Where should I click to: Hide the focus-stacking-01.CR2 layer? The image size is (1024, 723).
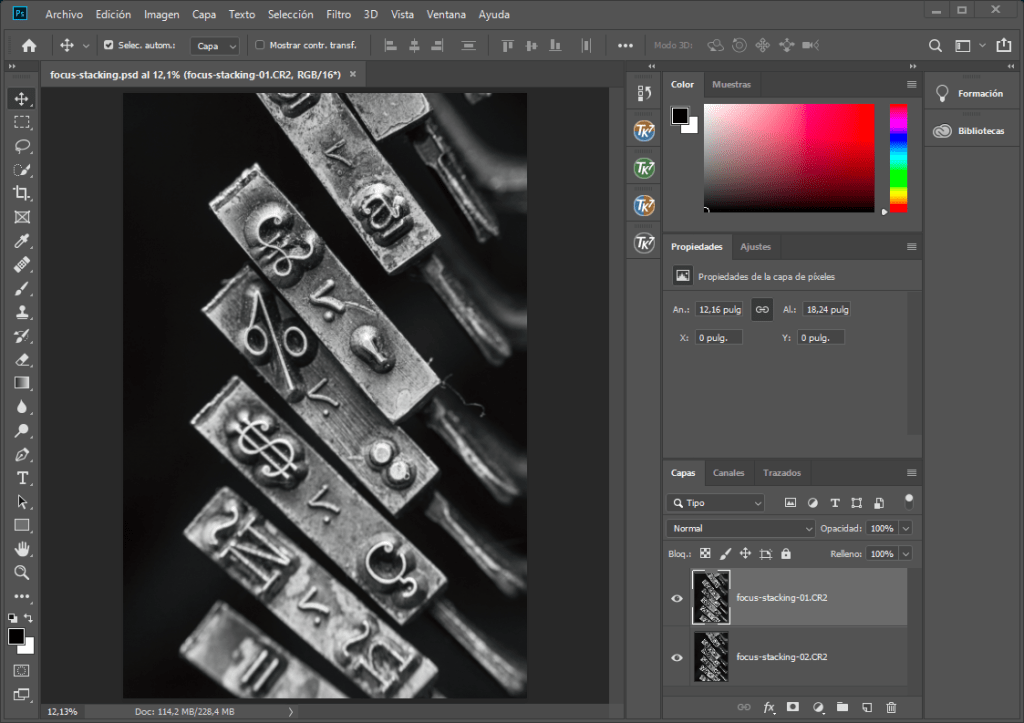[x=677, y=598]
